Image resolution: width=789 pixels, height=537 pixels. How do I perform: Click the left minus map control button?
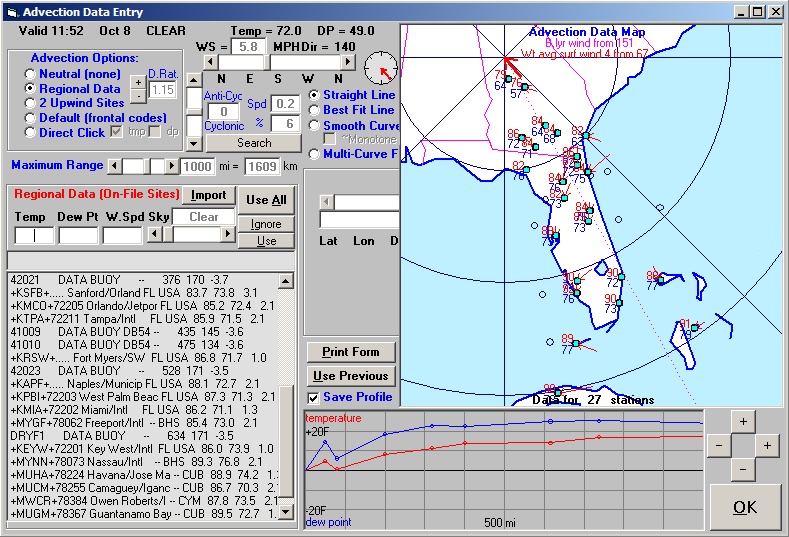click(x=717, y=446)
